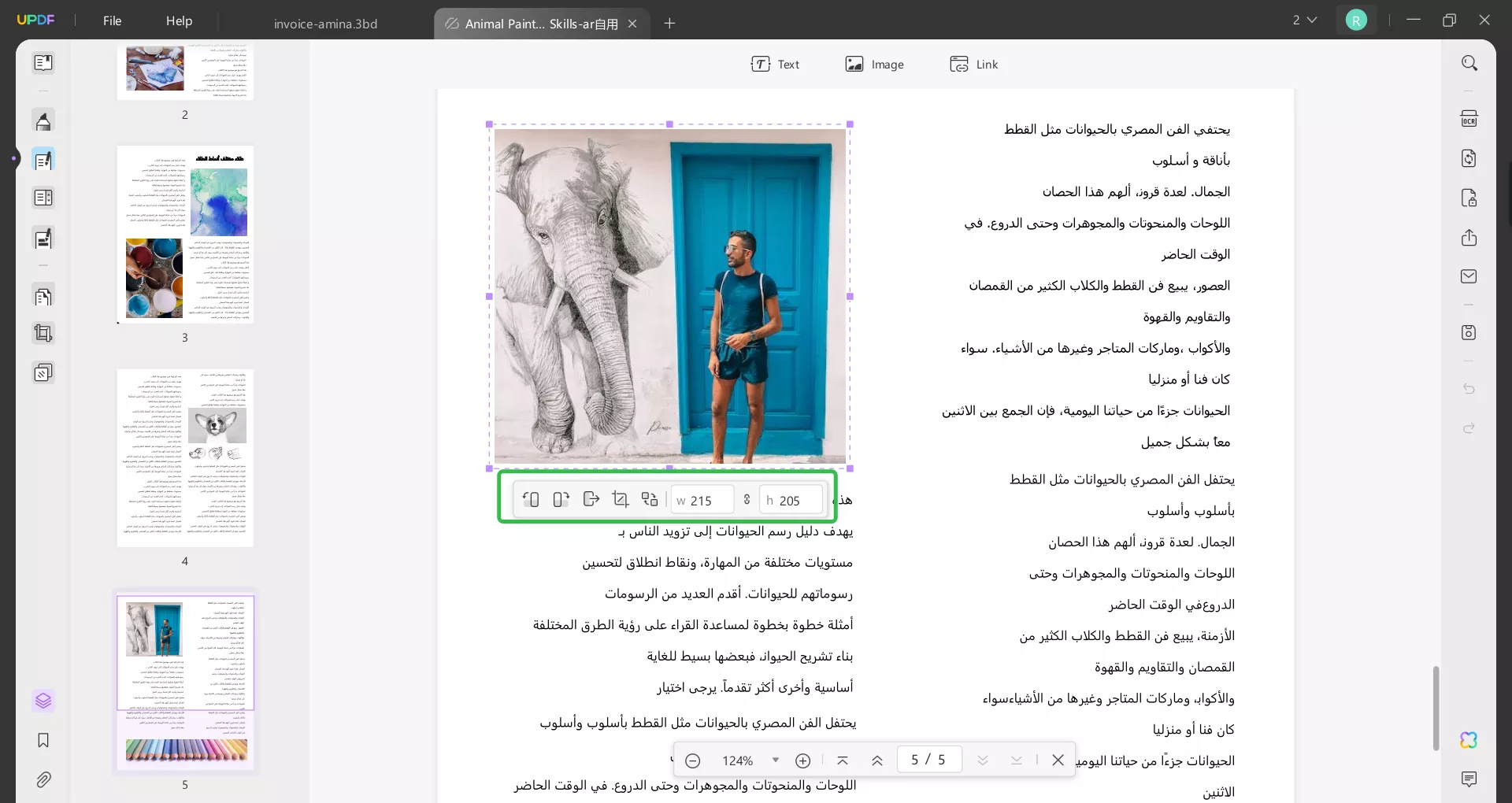Zoom in the page view
The height and width of the screenshot is (803, 1512).
tap(803, 760)
